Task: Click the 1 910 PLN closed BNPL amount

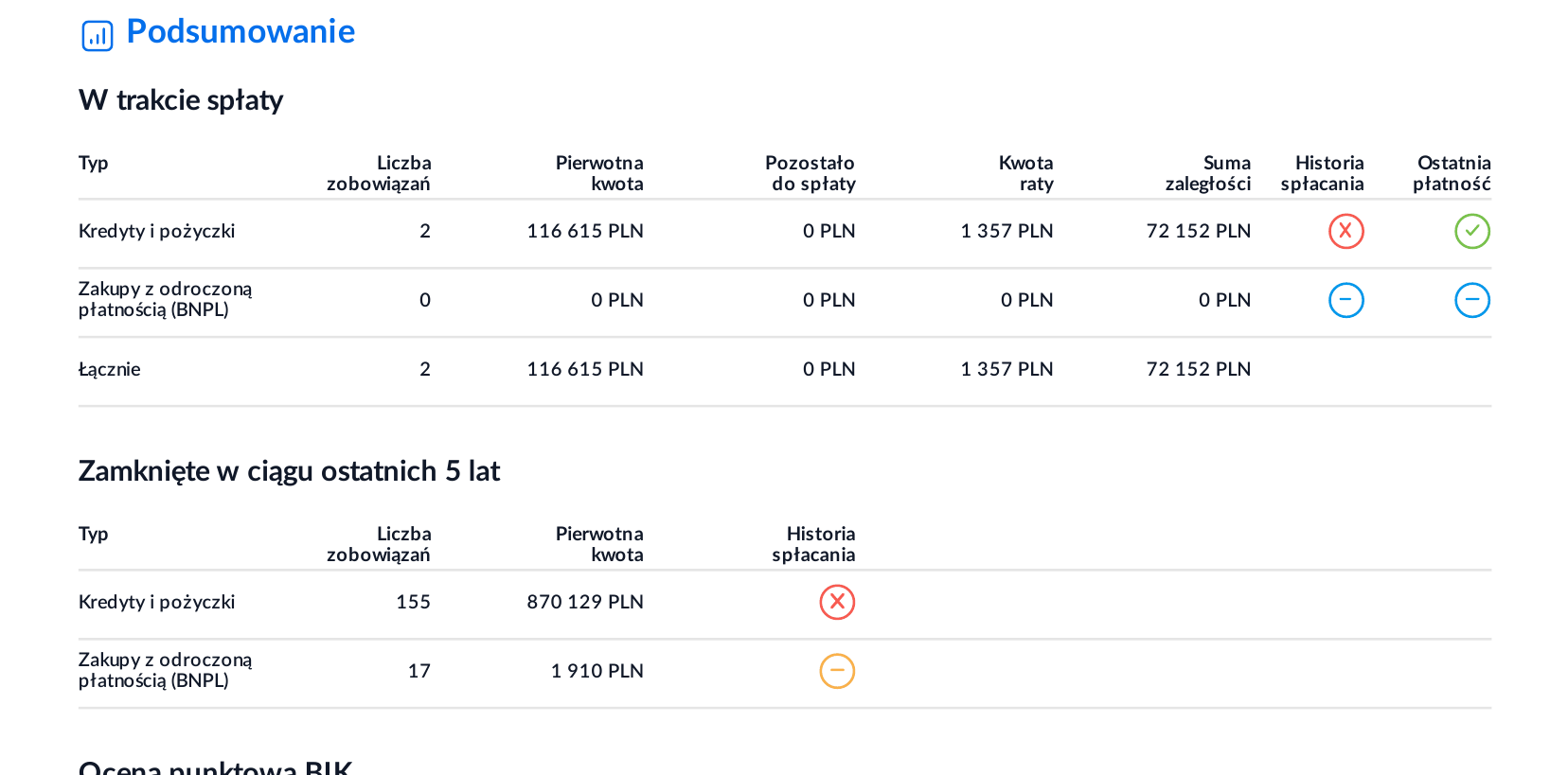Action: coord(597,671)
